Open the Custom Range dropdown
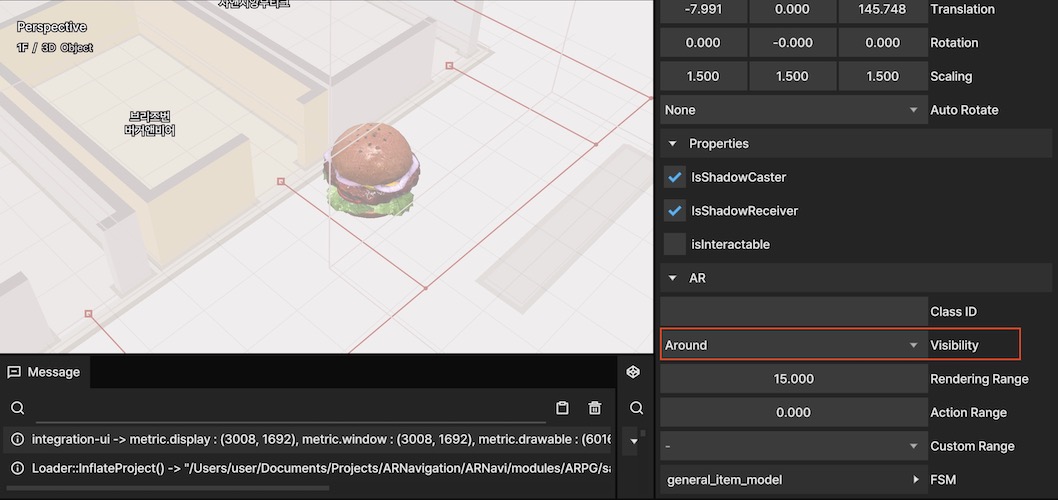1058x500 pixels. point(793,446)
